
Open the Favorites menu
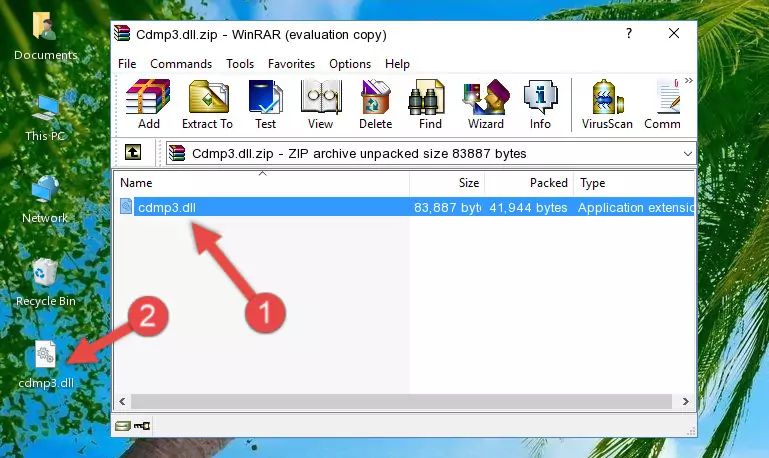click(x=291, y=64)
